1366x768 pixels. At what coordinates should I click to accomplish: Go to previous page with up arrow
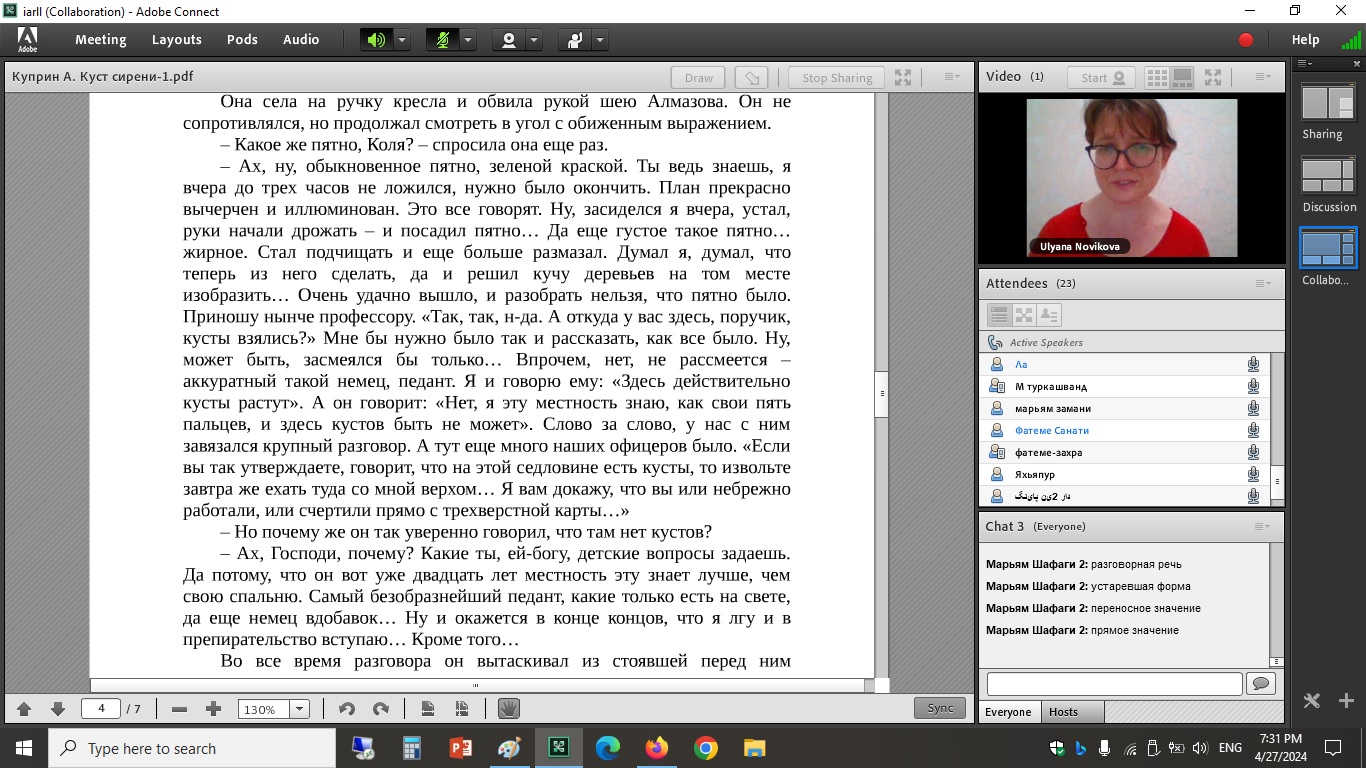pos(24,709)
